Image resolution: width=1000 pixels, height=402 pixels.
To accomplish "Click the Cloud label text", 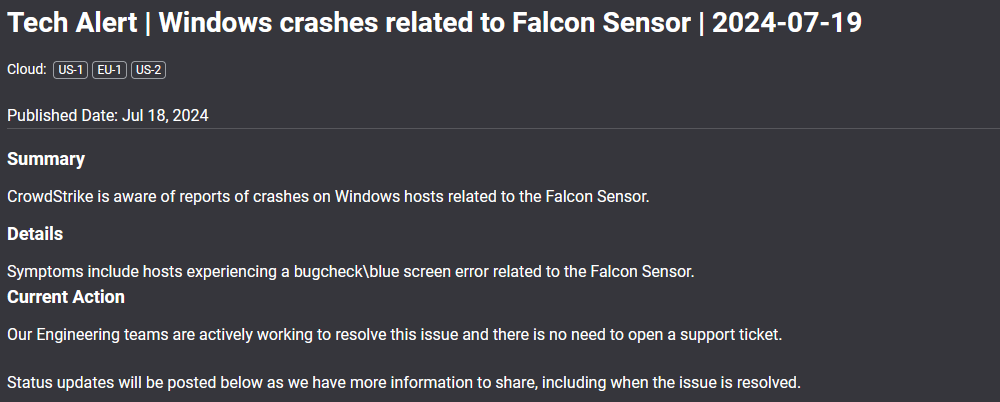I will [x=27, y=70].
